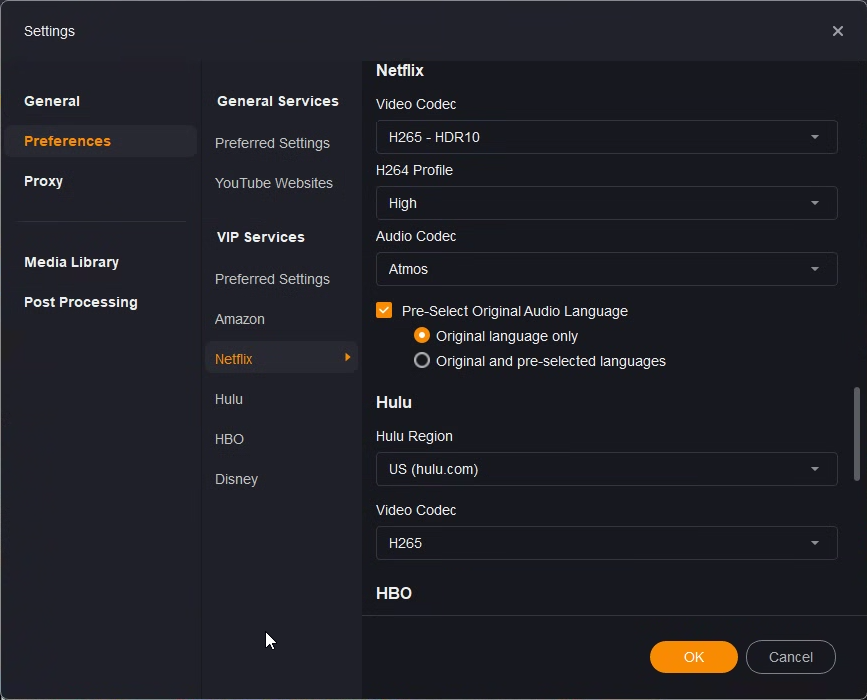This screenshot has height=700, width=867.
Task: Go to Media Library settings
Action: 72,262
